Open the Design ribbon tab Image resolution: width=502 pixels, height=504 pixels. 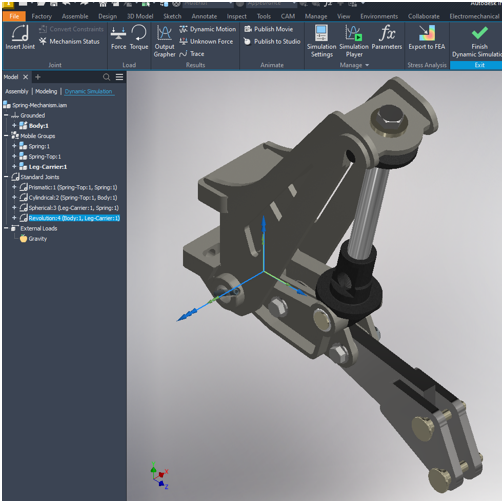click(x=108, y=16)
